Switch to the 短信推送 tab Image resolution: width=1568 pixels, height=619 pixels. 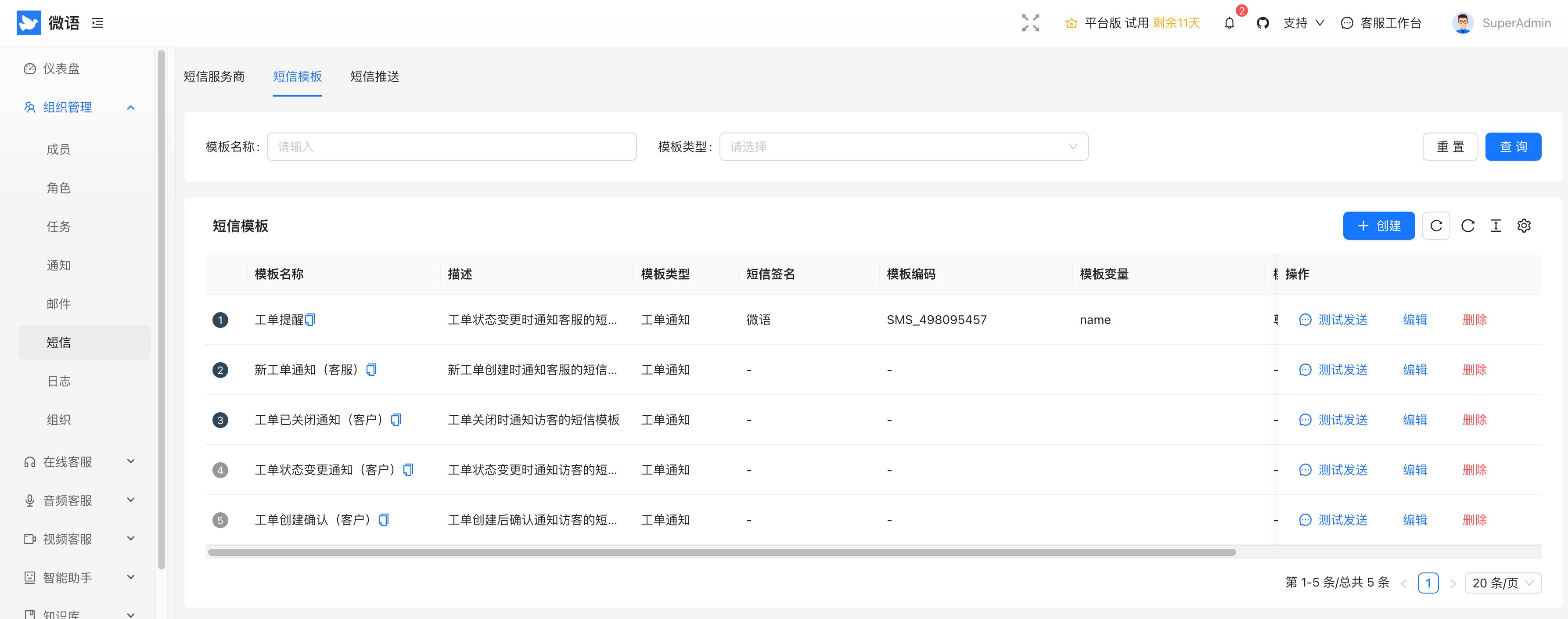tap(375, 76)
